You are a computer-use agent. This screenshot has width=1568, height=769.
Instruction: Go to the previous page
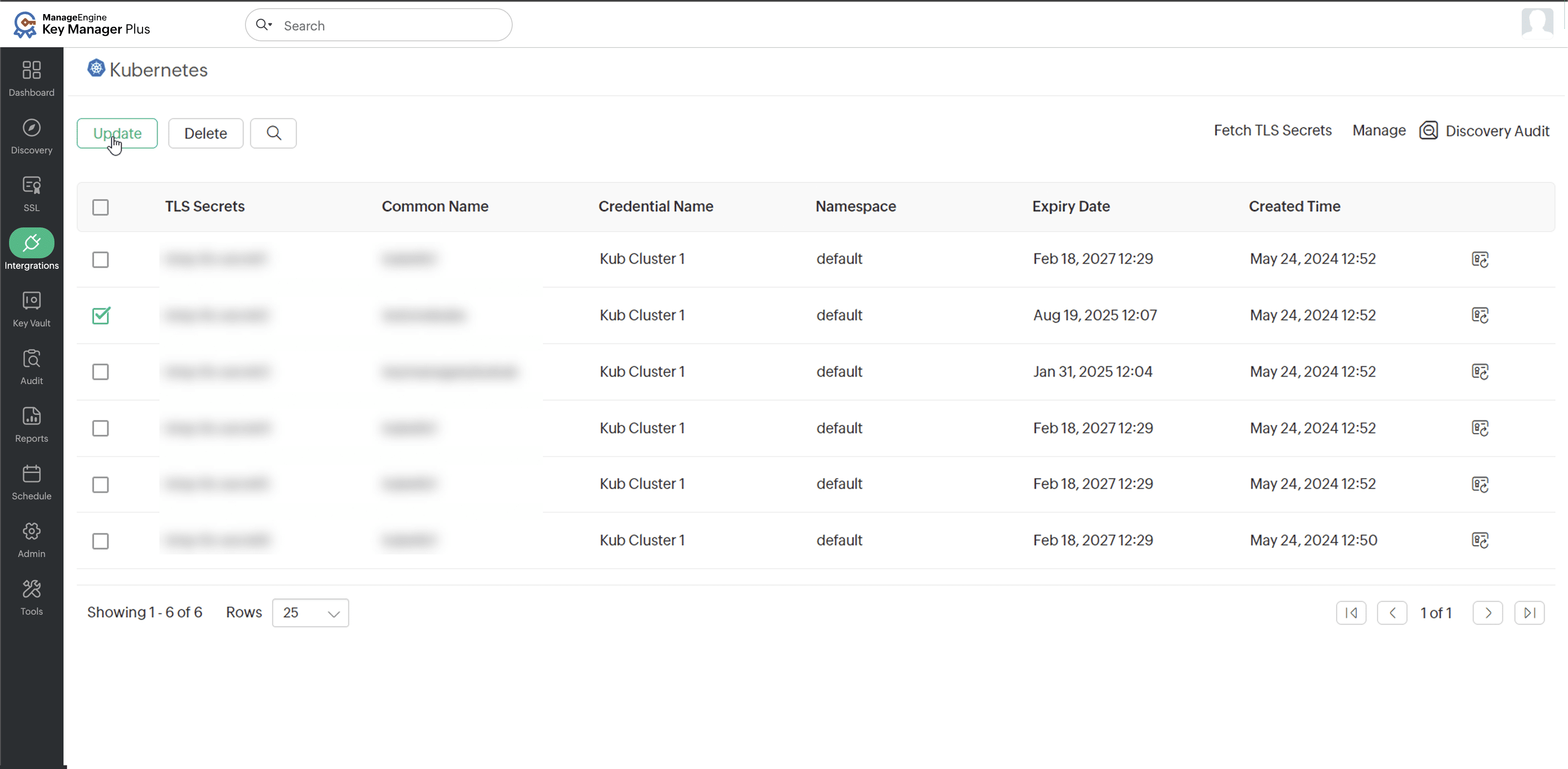pos(1392,612)
